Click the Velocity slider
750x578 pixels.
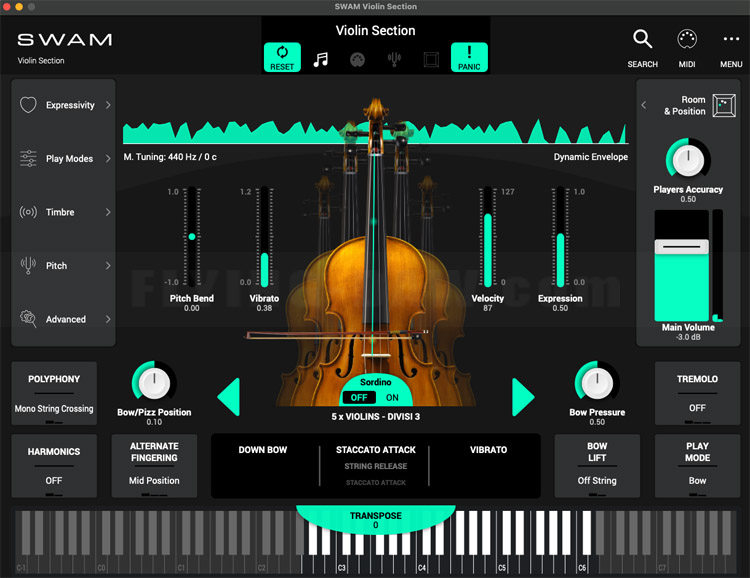click(x=488, y=237)
